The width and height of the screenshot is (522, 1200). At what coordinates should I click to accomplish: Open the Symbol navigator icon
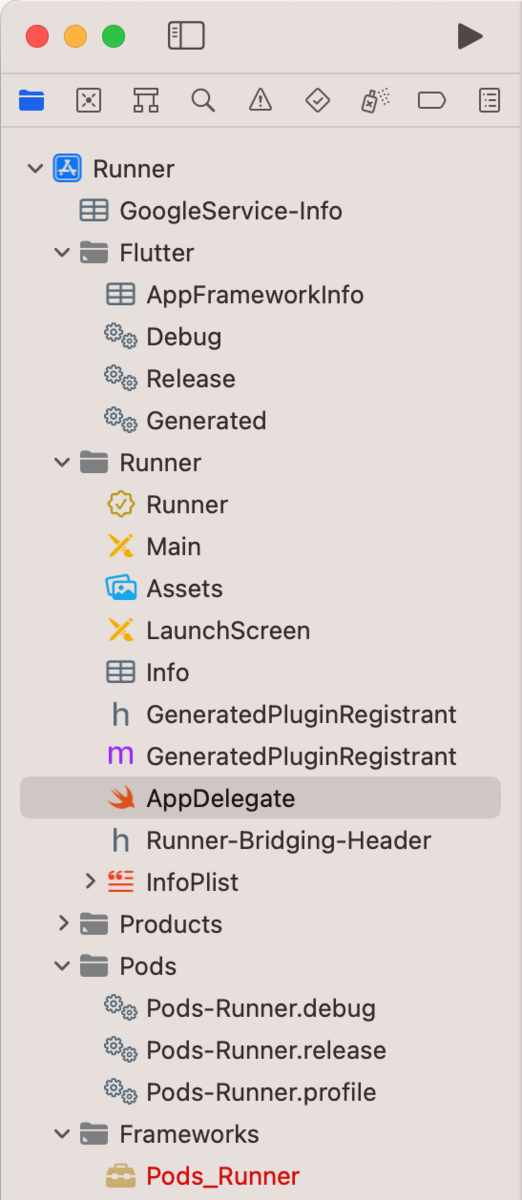click(146, 100)
